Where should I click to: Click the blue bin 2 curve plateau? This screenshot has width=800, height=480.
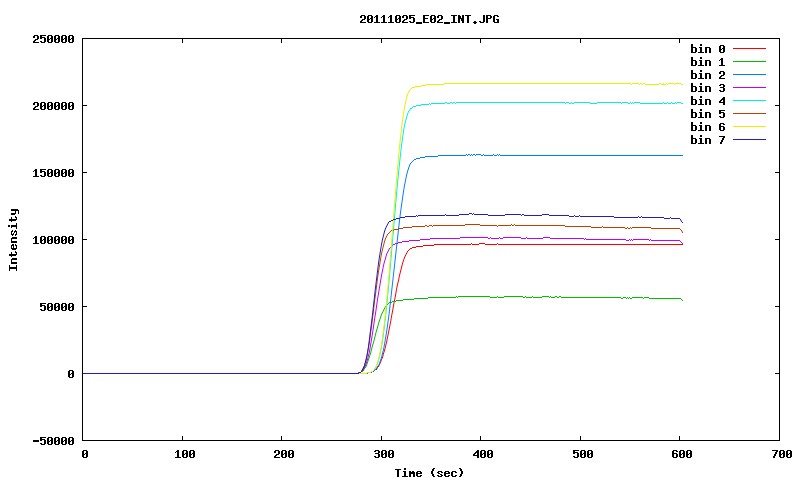[548, 155]
